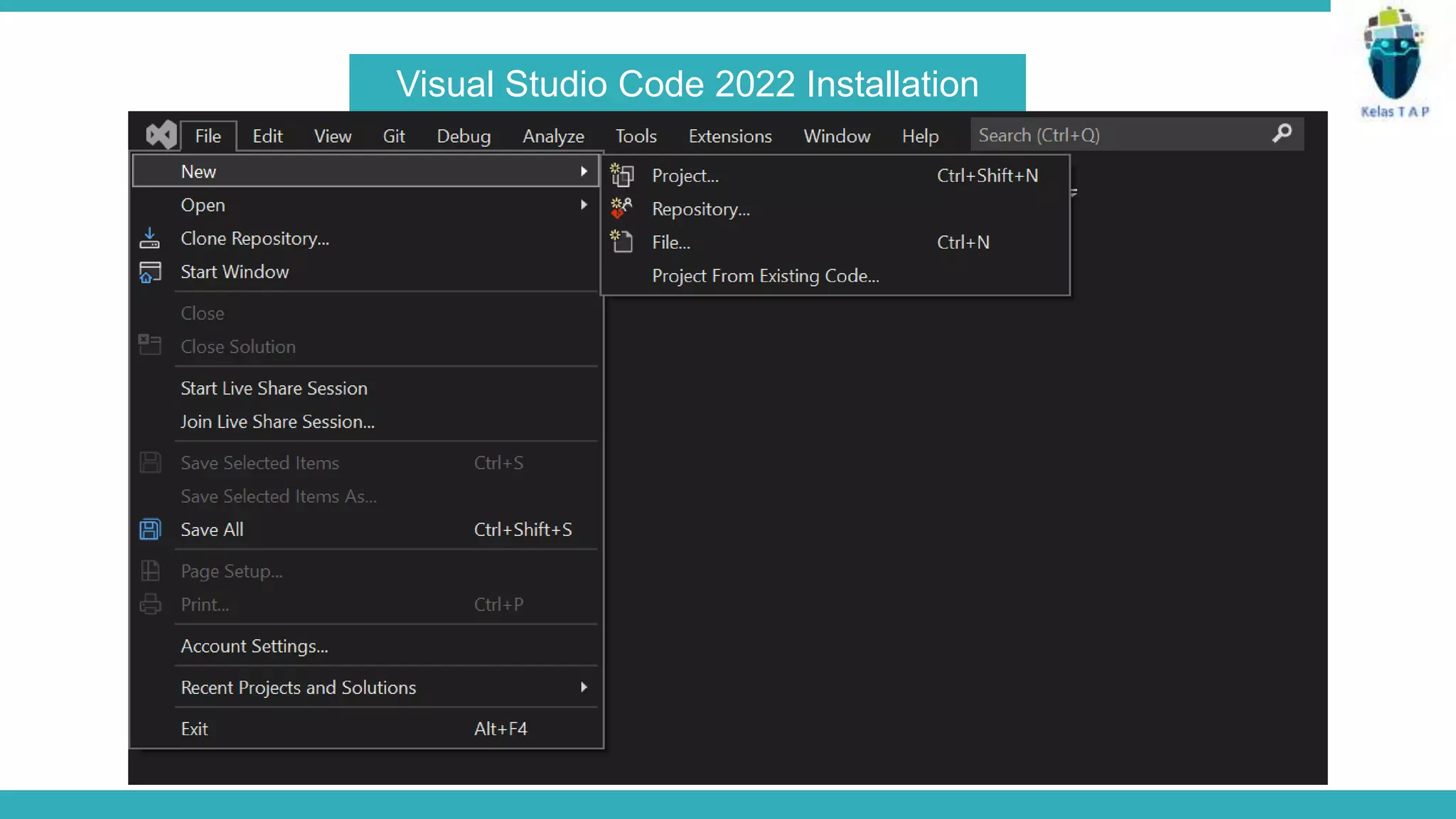Open the Debug menu
Image resolution: width=1456 pixels, height=819 pixels.
[x=464, y=136]
